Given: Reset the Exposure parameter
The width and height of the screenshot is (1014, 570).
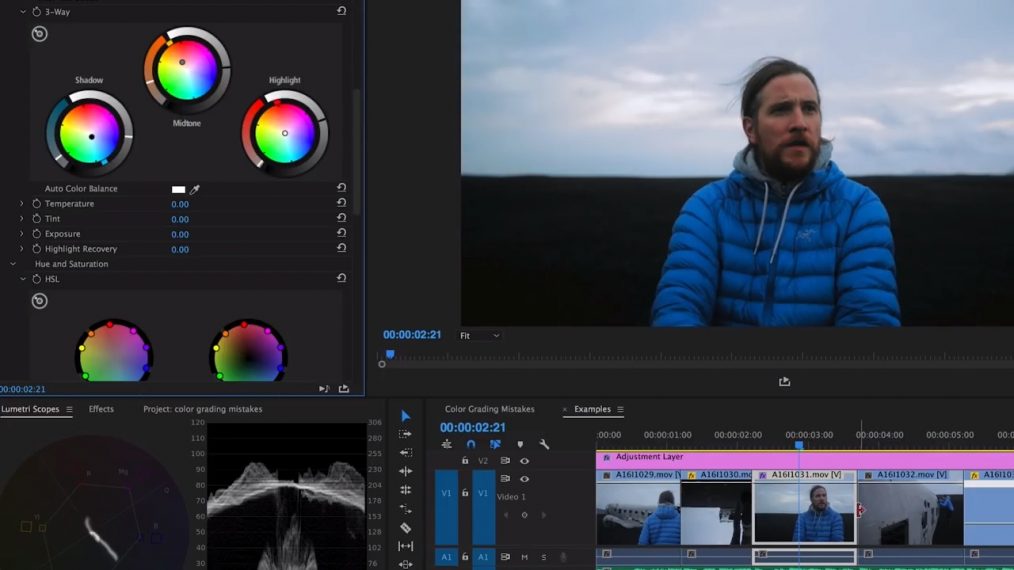Looking at the screenshot, I should tap(341, 233).
